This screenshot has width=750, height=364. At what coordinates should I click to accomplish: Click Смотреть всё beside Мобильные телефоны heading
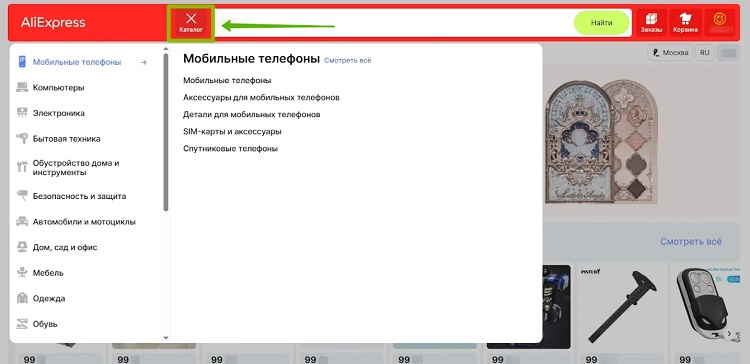coord(347,60)
